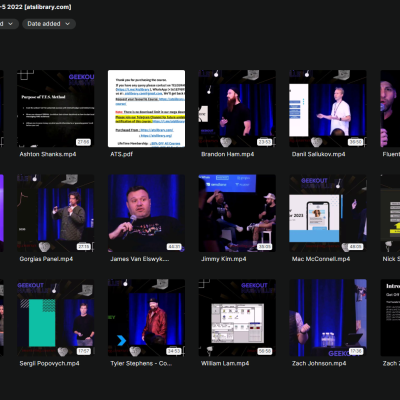The image size is (400, 400).
Task: Select the Mac McConnell.mp4 file name
Action: 321,259
